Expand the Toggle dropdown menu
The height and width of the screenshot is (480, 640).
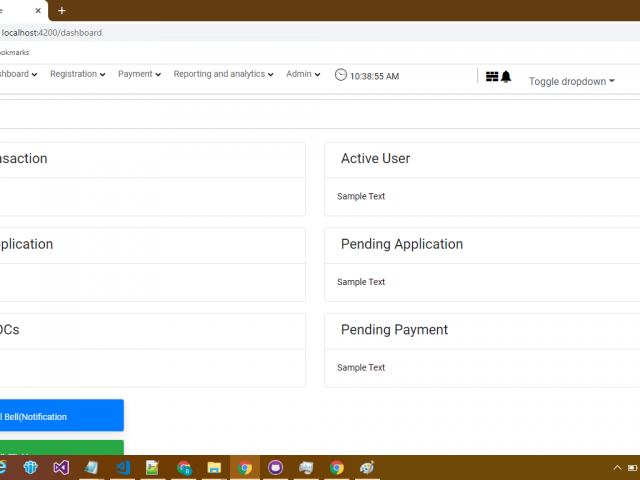click(571, 81)
